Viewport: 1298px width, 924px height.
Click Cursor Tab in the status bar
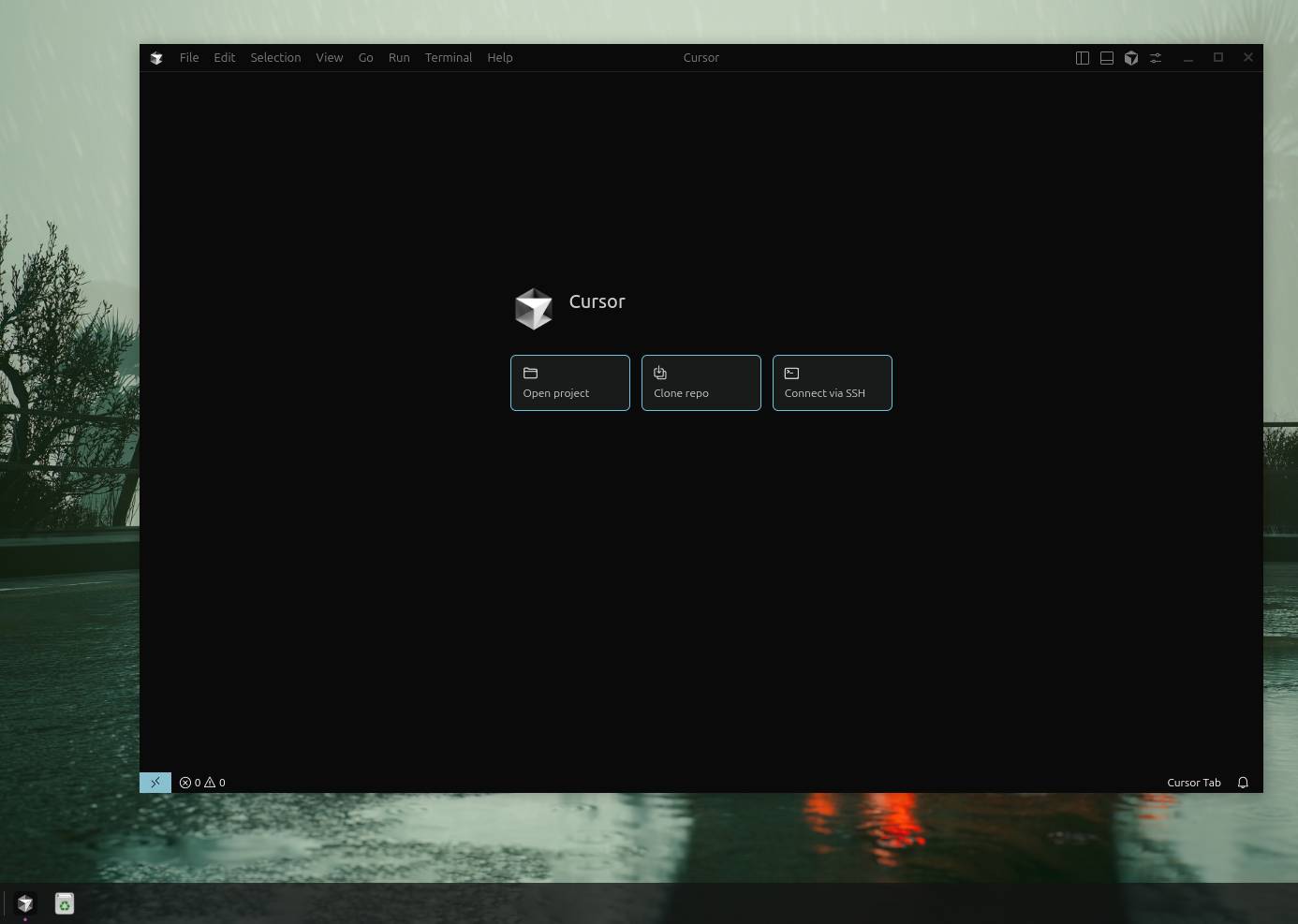(x=1194, y=783)
